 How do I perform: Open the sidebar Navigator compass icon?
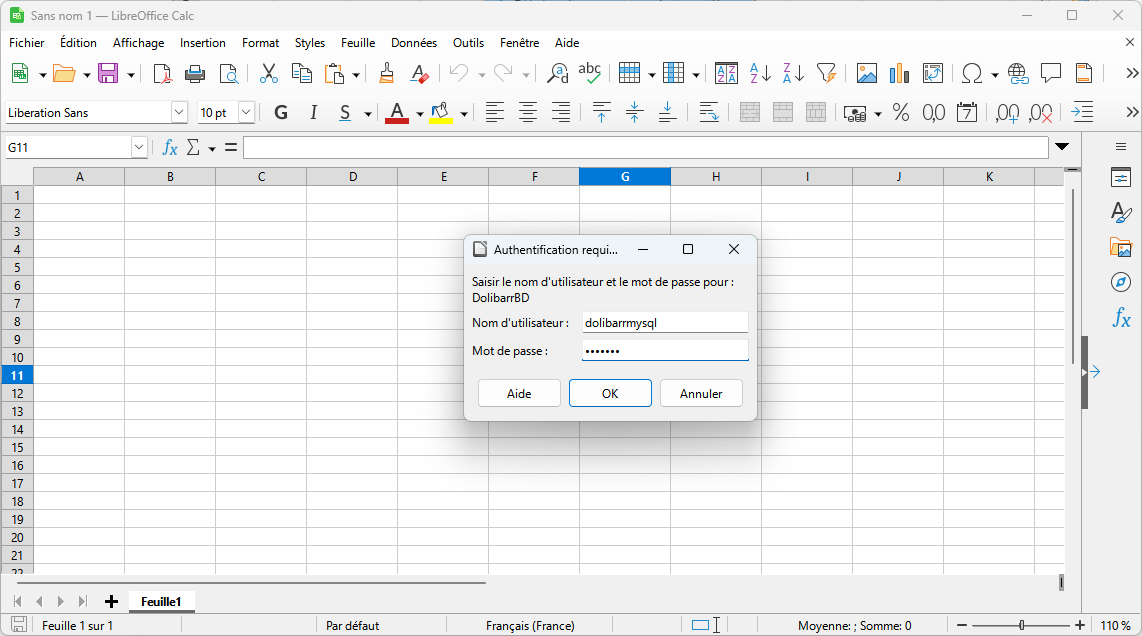pyautogui.click(x=1121, y=283)
